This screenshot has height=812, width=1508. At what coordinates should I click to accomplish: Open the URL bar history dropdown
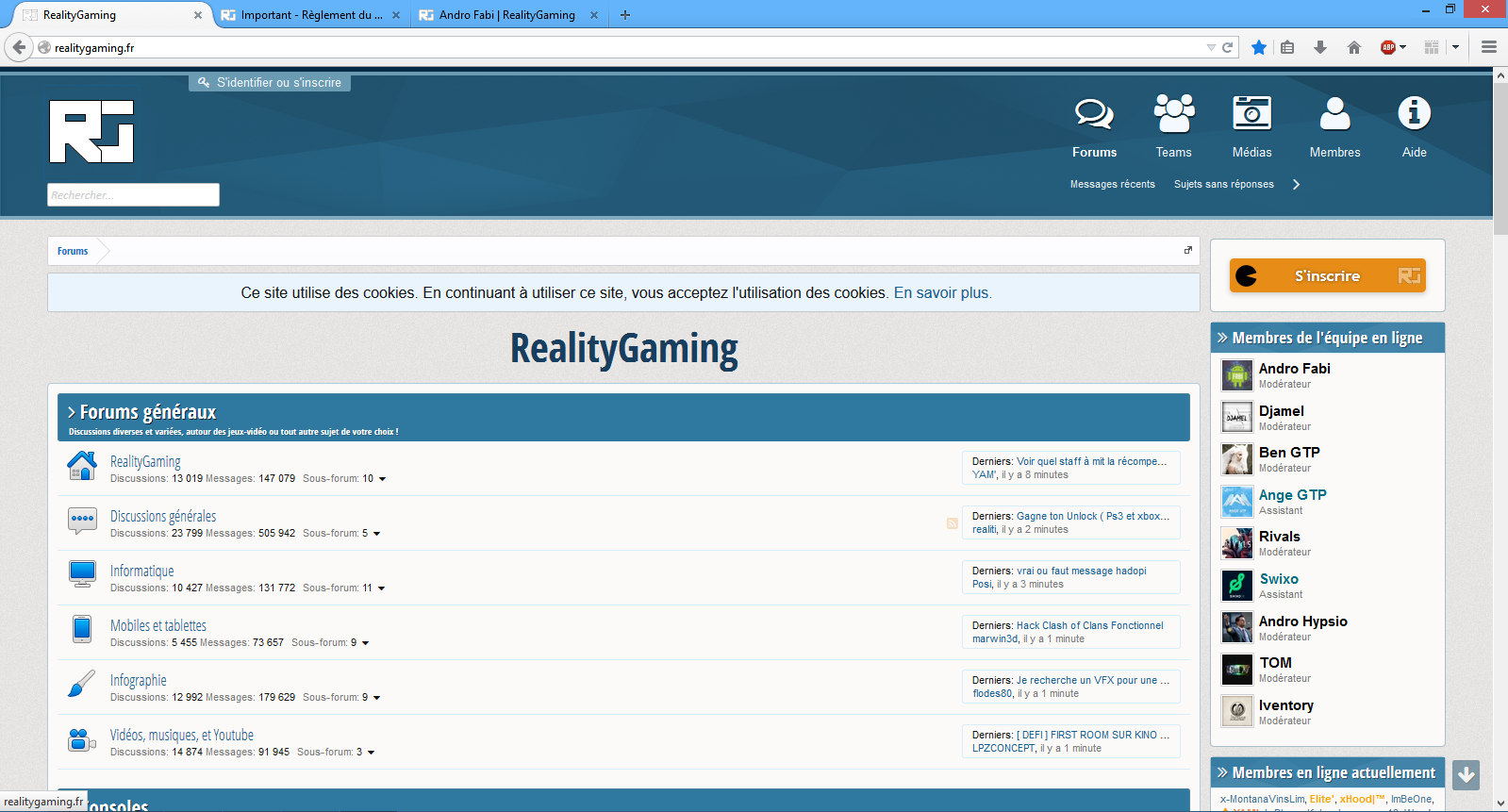click(1211, 47)
